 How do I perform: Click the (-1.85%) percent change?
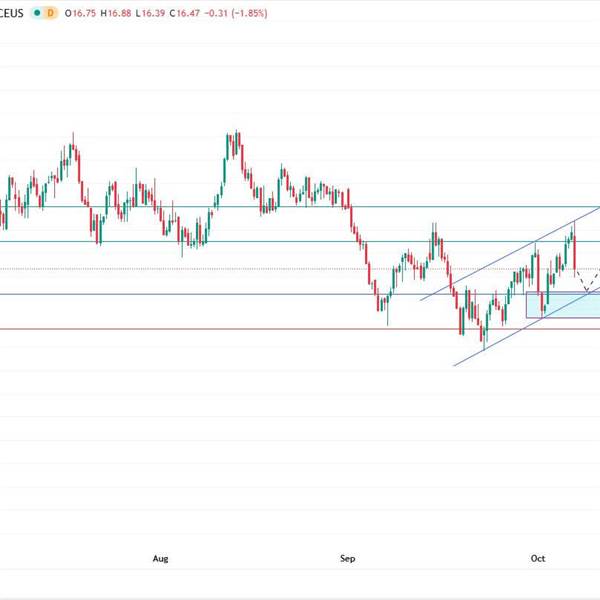tap(249, 13)
